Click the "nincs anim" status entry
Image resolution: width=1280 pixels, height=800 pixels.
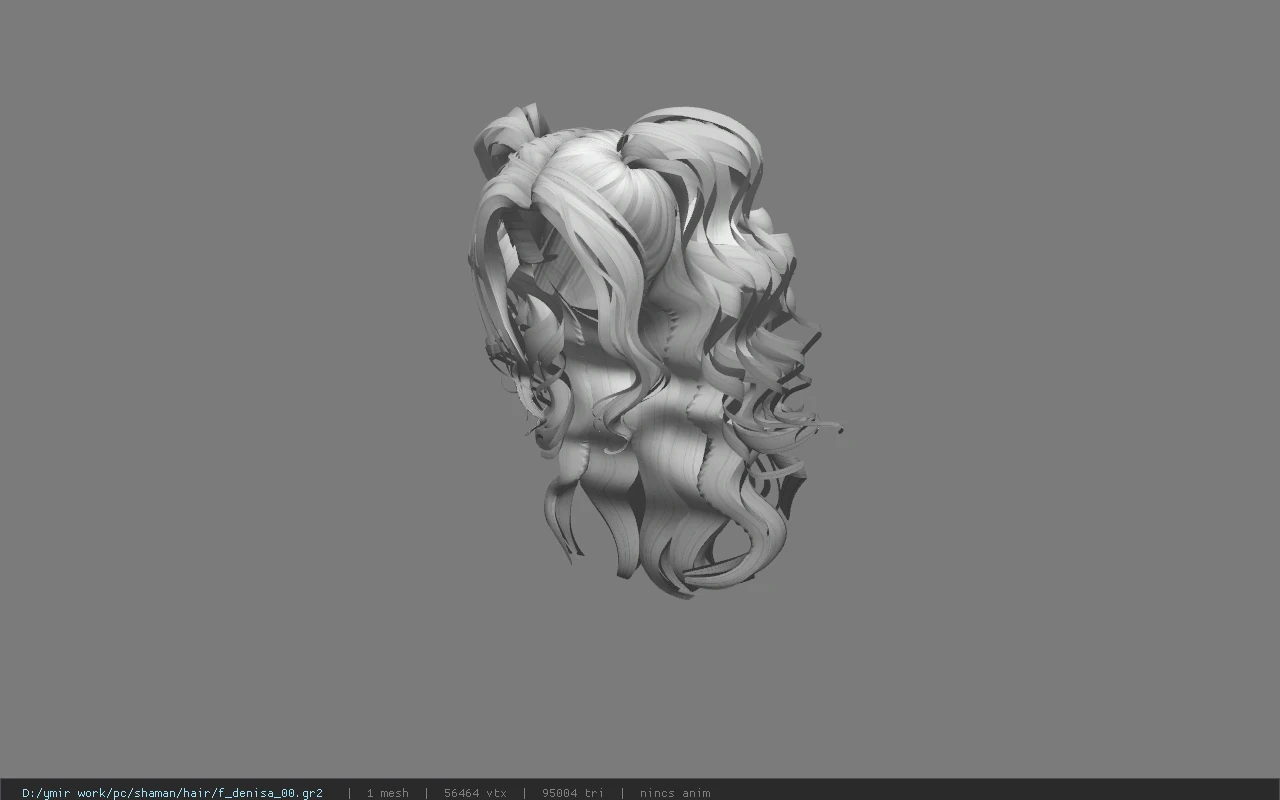click(675, 793)
